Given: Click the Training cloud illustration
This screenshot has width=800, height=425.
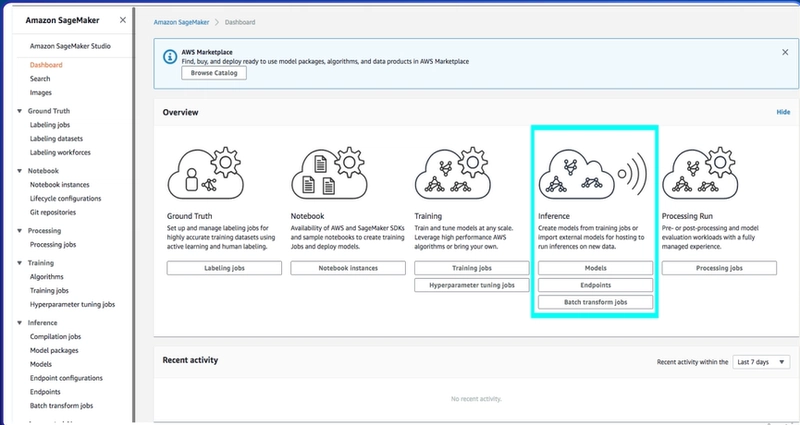Looking at the screenshot, I should coord(453,174).
